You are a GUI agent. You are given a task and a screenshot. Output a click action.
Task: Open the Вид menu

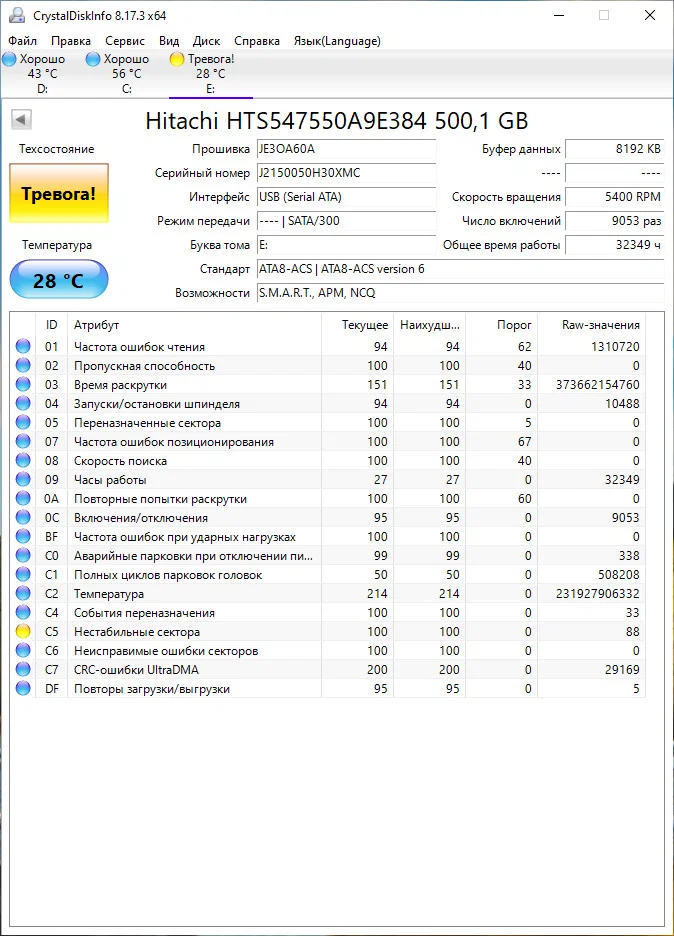(169, 41)
